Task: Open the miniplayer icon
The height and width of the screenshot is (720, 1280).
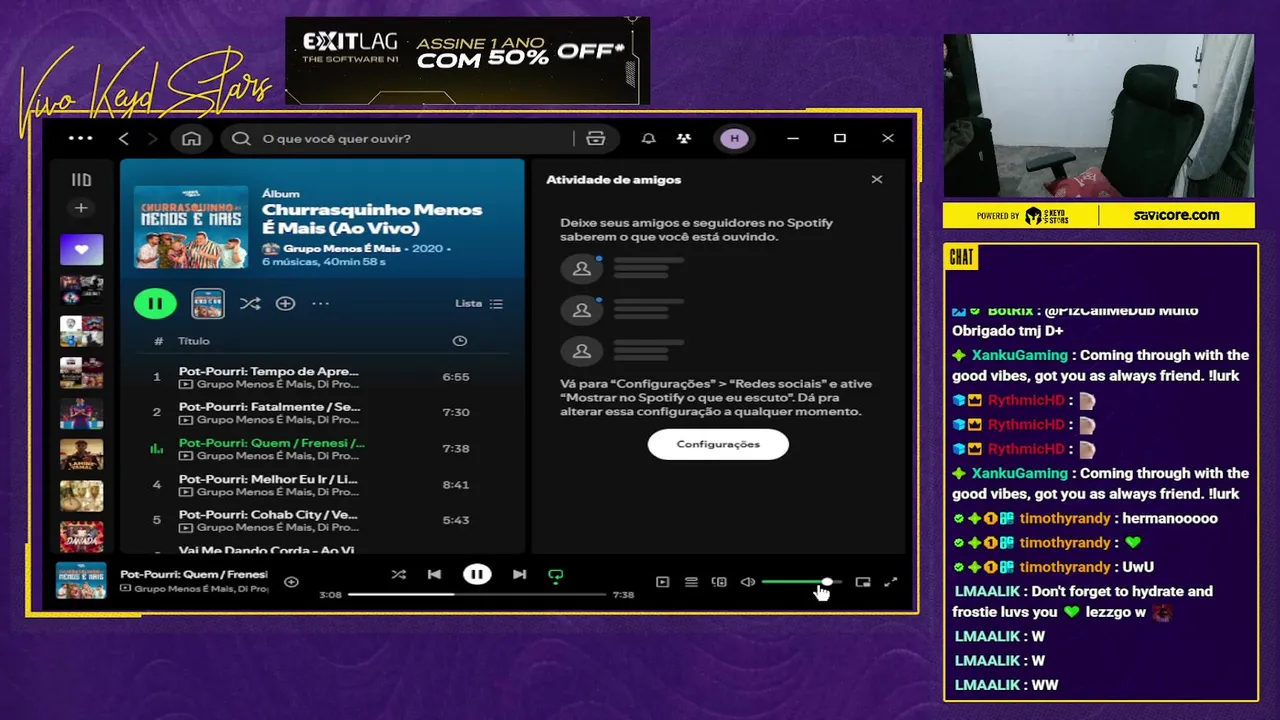Action: tap(863, 581)
